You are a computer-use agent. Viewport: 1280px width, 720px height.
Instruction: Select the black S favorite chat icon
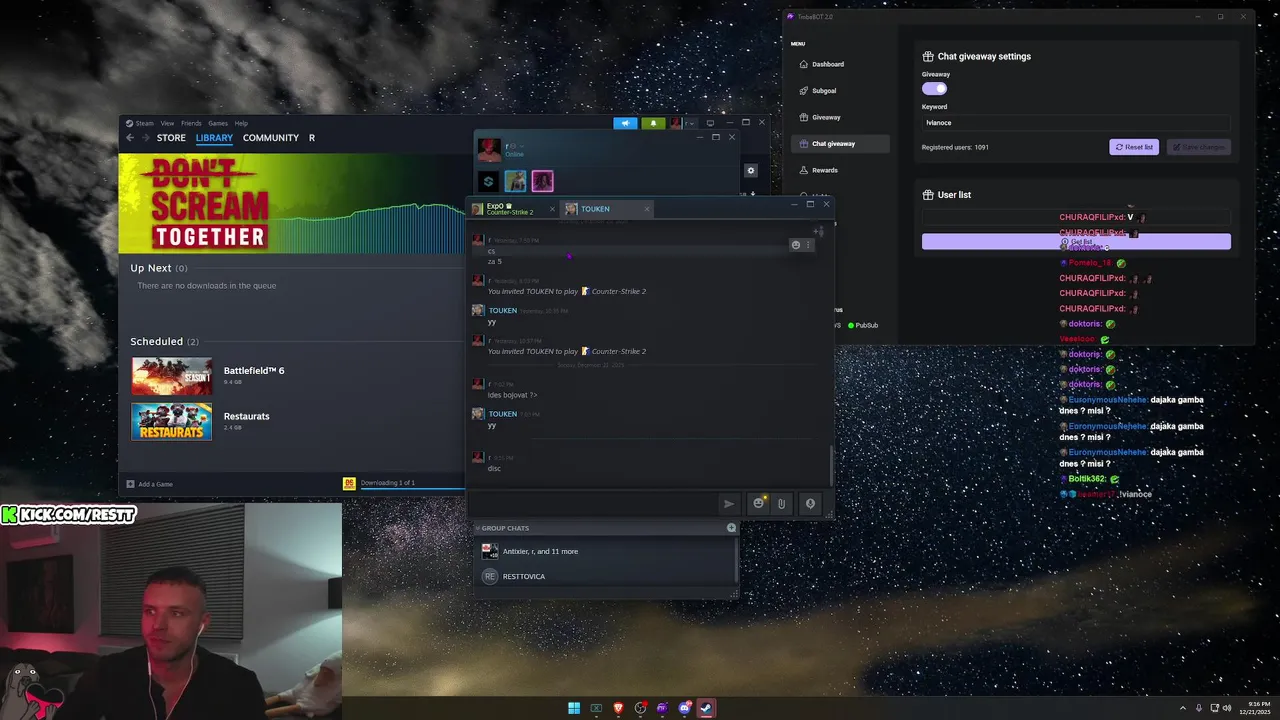(x=488, y=181)
